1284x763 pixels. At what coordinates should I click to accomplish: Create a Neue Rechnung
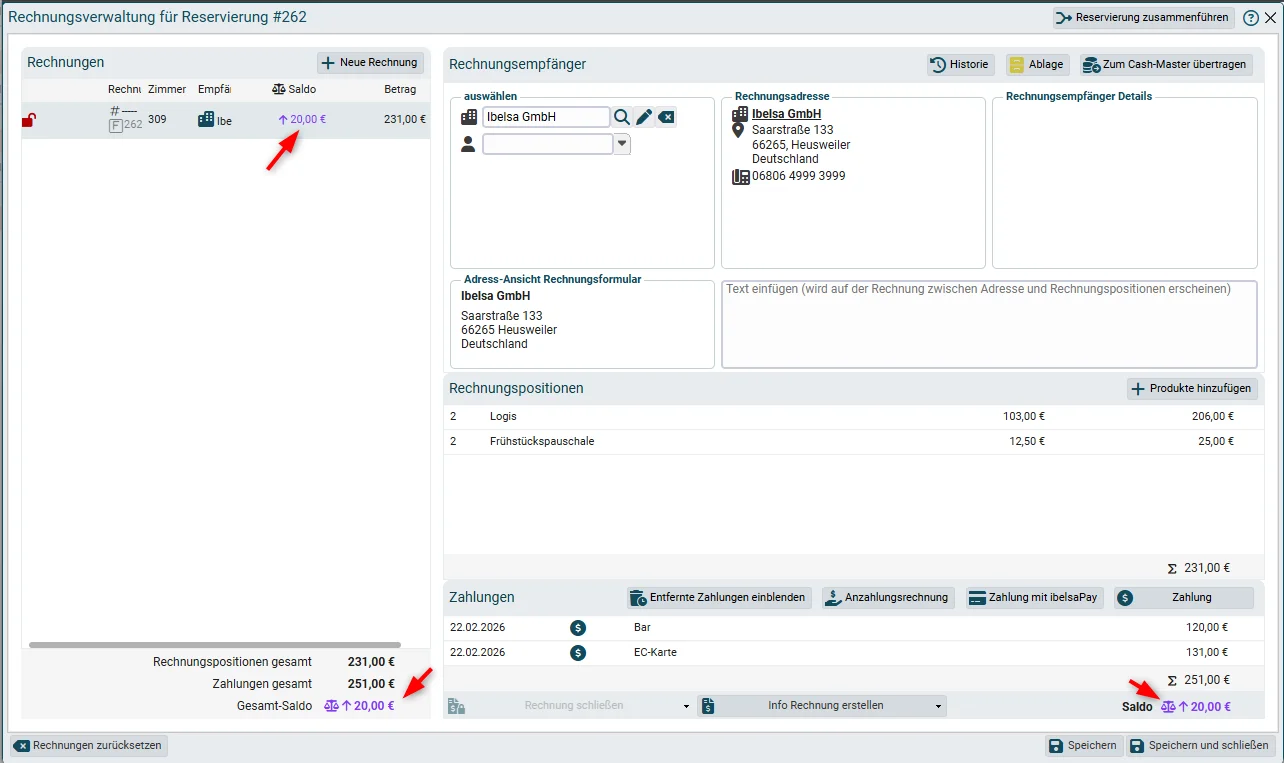[370, 63]
